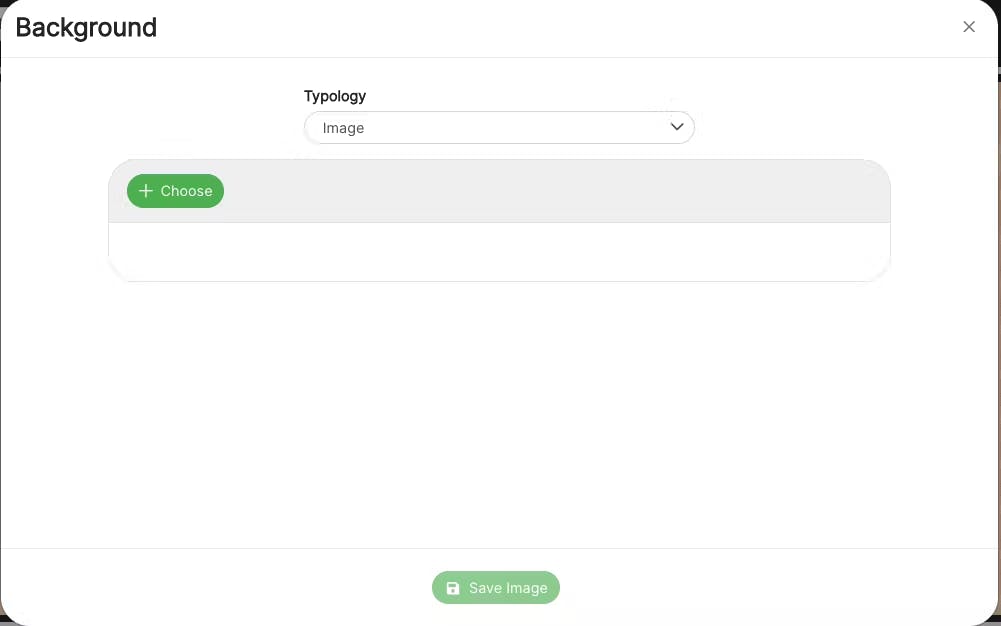Open the Typology dropdown
This screenshot has height=626, width=1001.
[499, 128]
